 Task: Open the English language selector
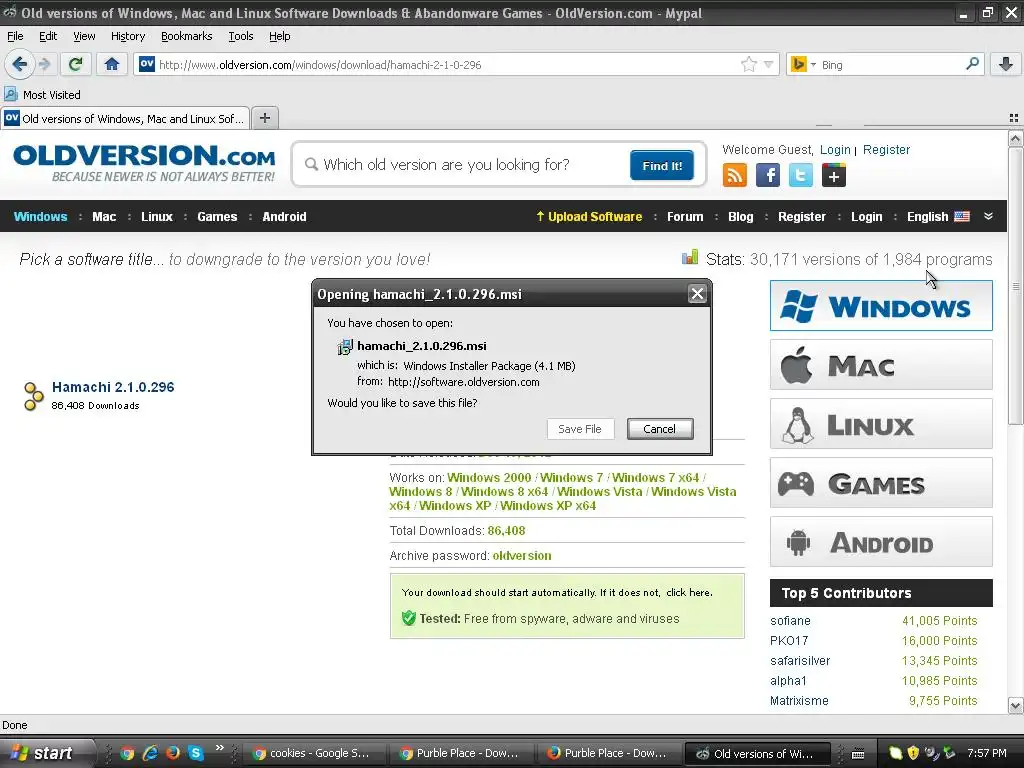pos(938,216)
